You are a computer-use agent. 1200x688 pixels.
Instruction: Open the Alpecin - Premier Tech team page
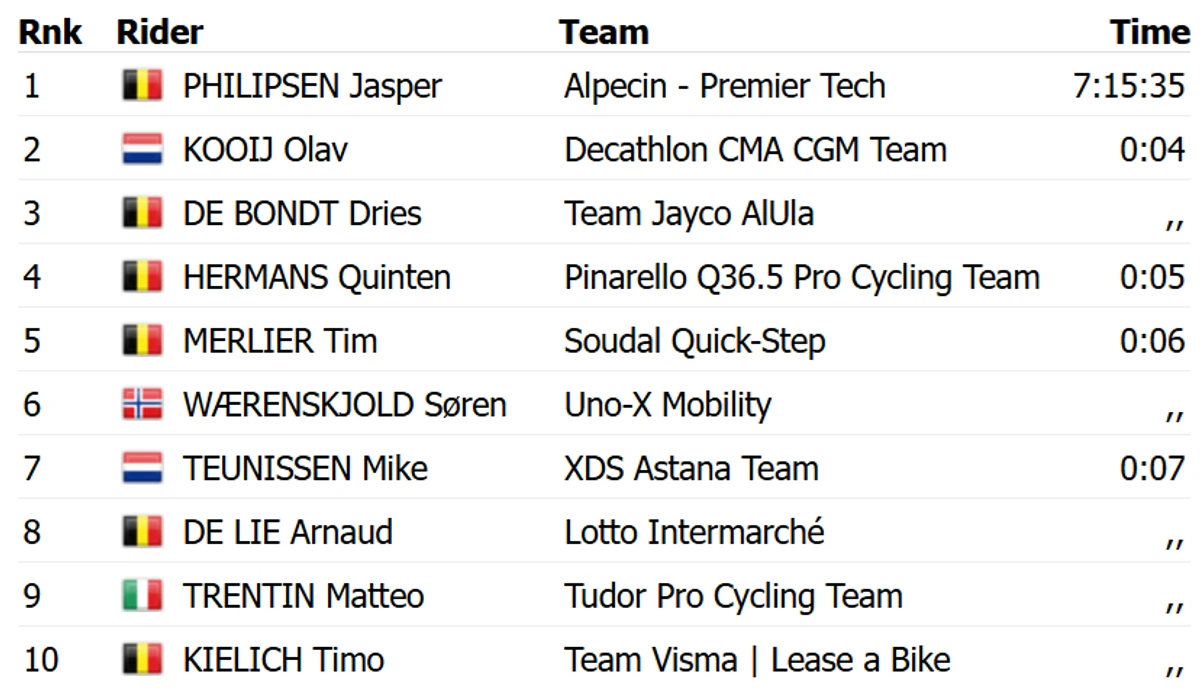coord(725,87)
